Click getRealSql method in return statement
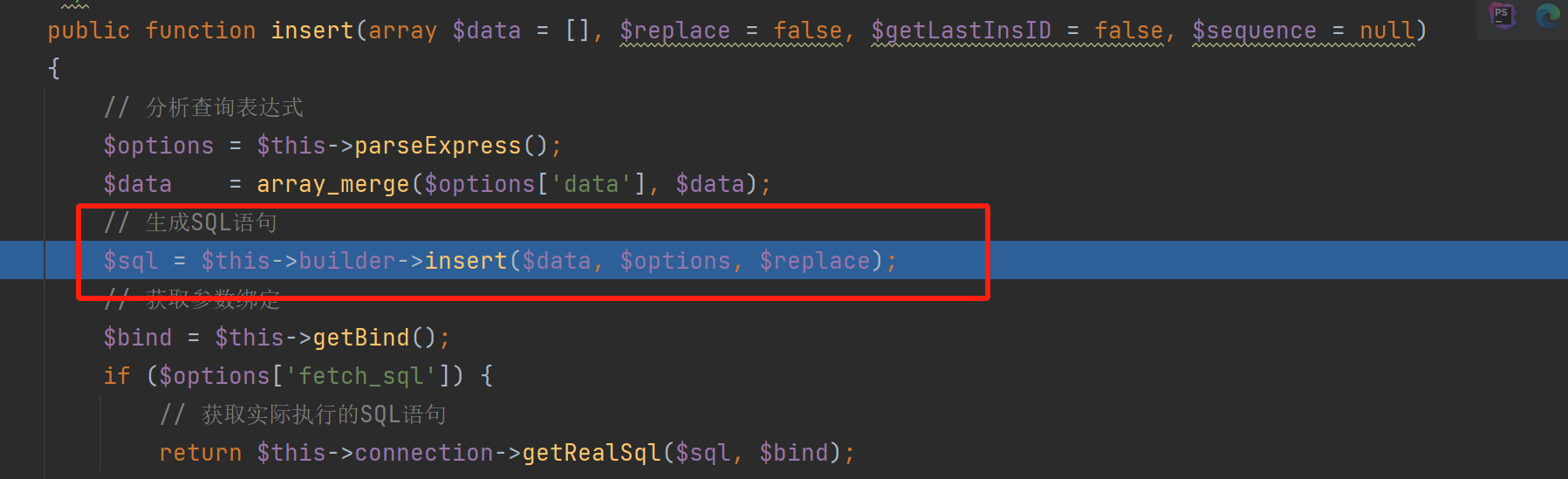Image resolution: width=1568 pixels, height=479 pixels. tap(591, 453)
